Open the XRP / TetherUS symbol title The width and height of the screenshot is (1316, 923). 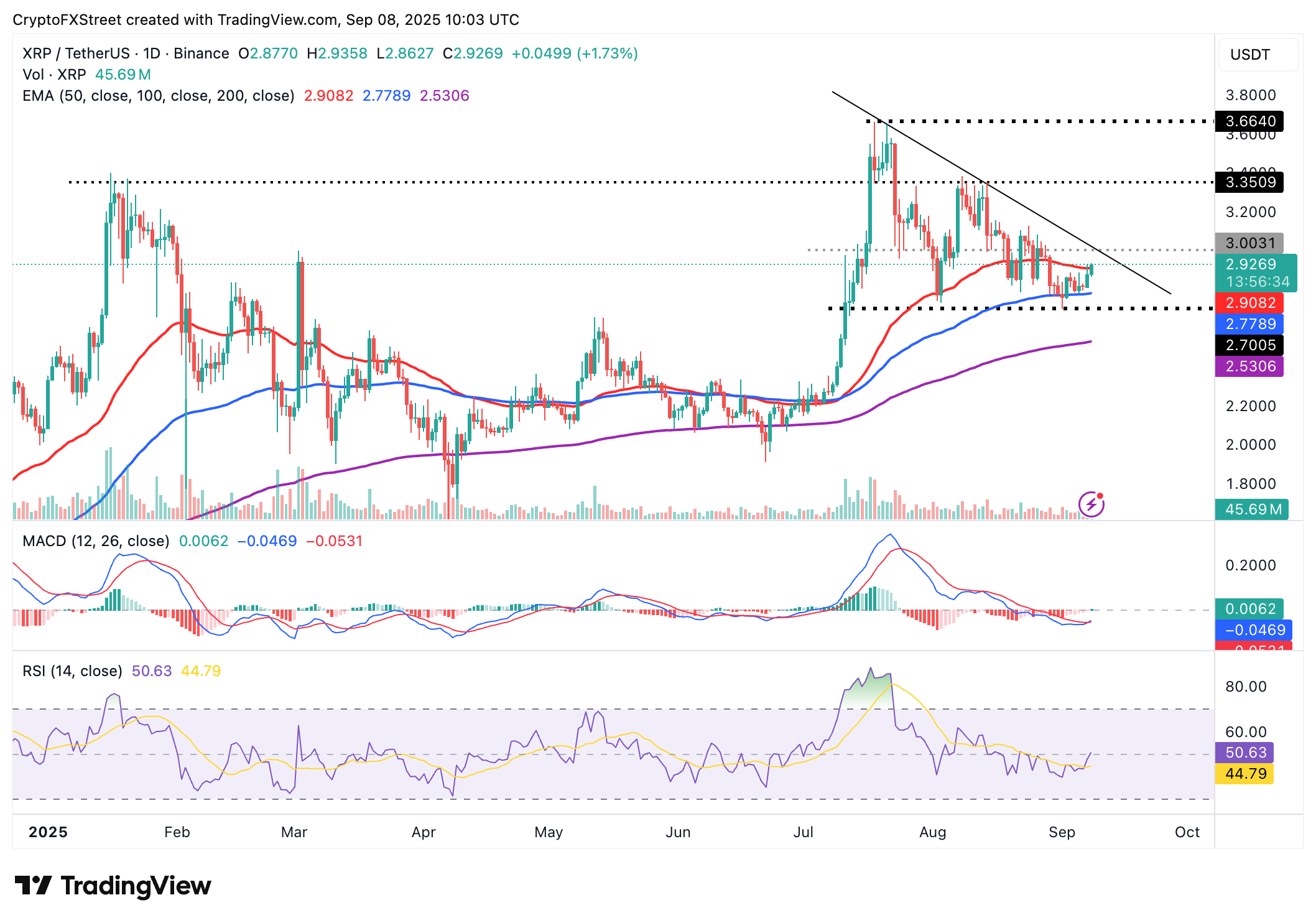(x=126, y=53)
